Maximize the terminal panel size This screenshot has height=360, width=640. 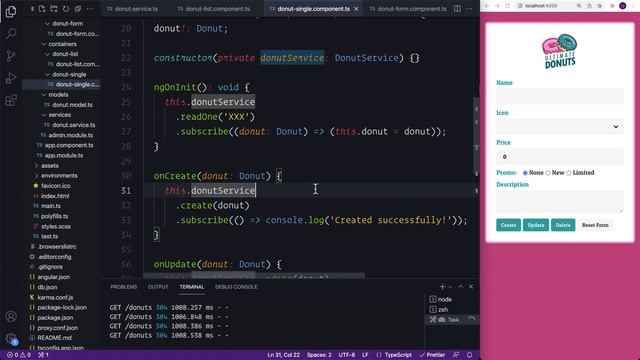point(461,287)
